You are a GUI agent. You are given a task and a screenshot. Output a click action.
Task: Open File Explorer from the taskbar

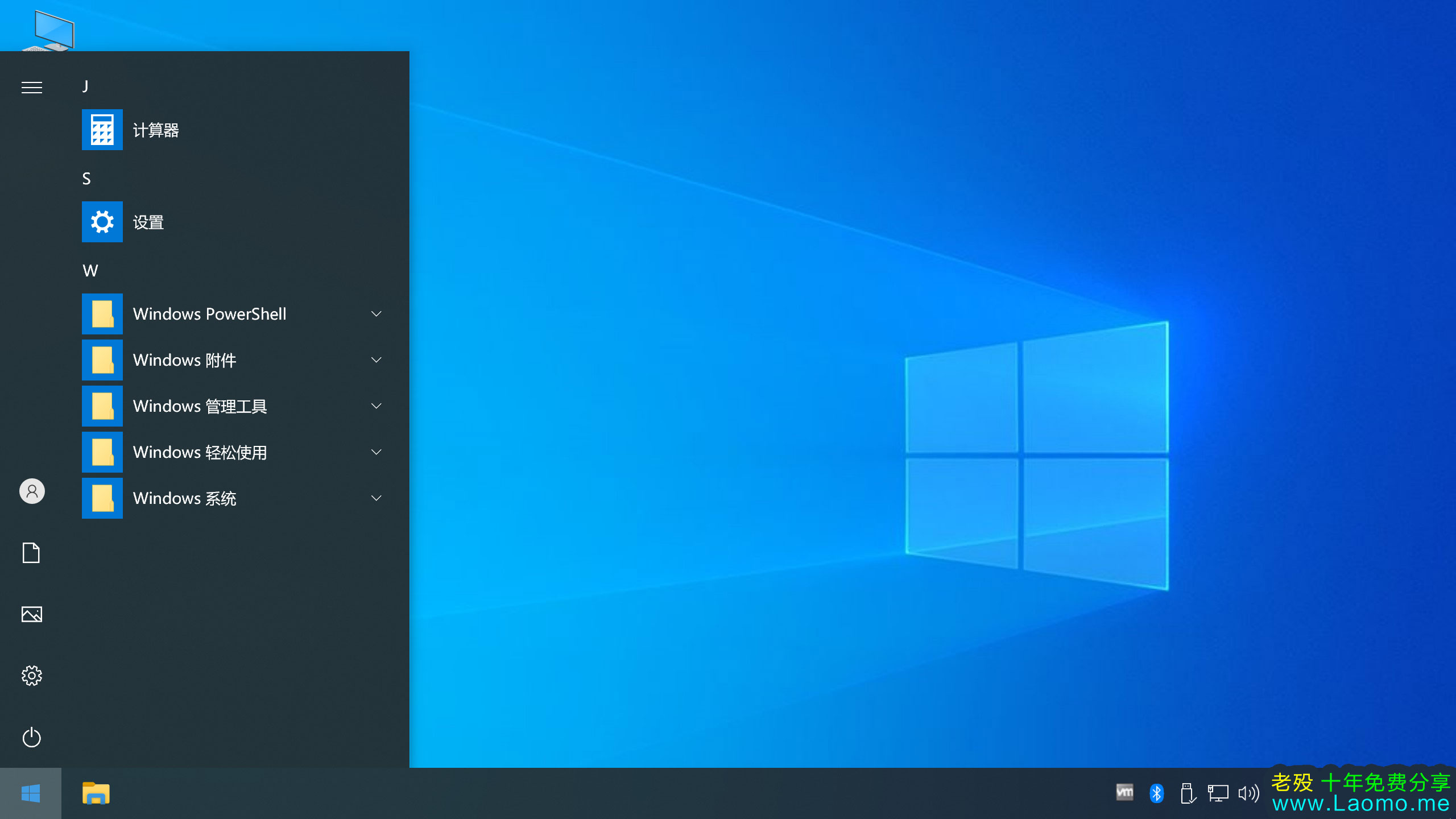tap(96, 793)
